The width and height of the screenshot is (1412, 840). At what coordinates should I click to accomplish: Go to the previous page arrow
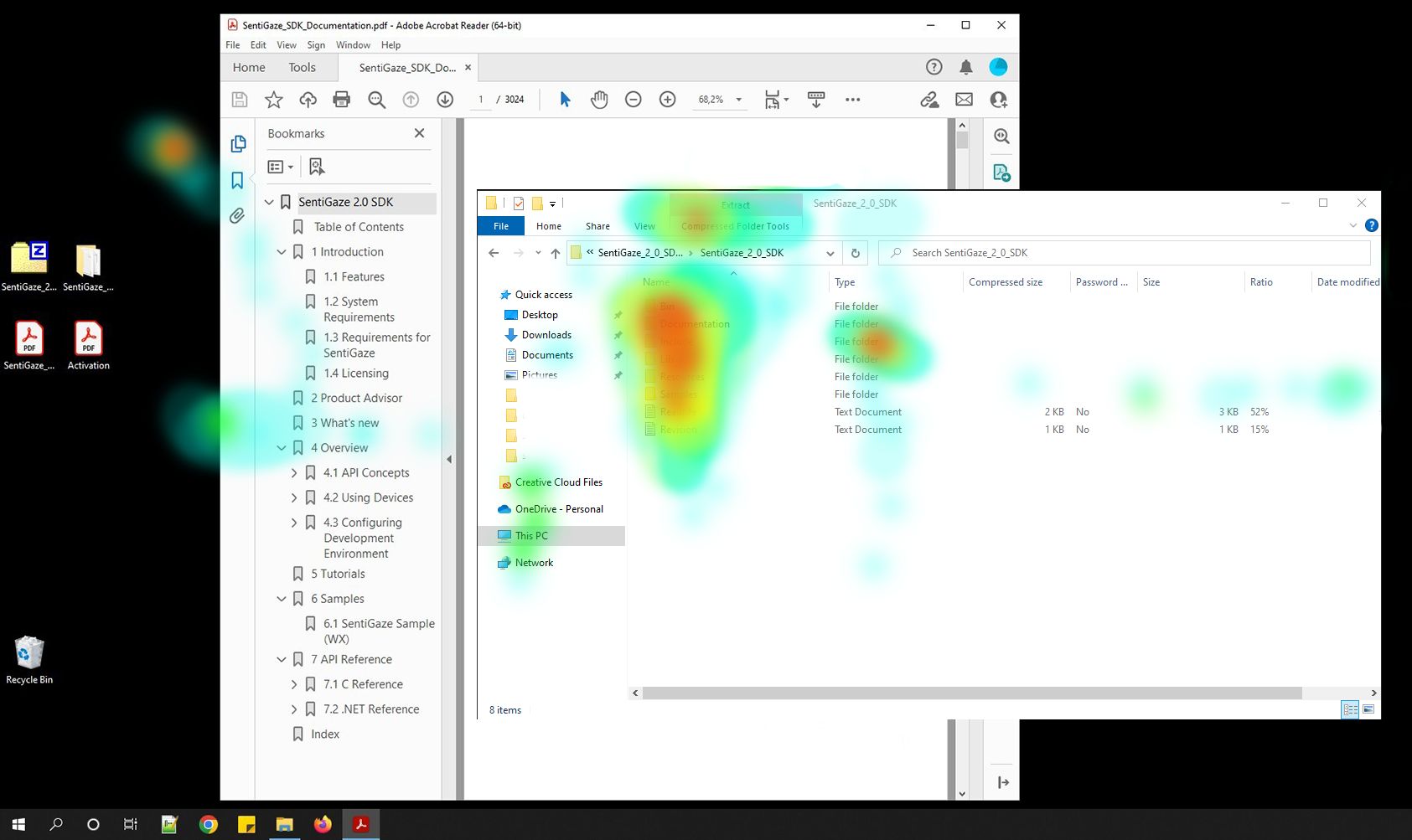pos(411,100)
